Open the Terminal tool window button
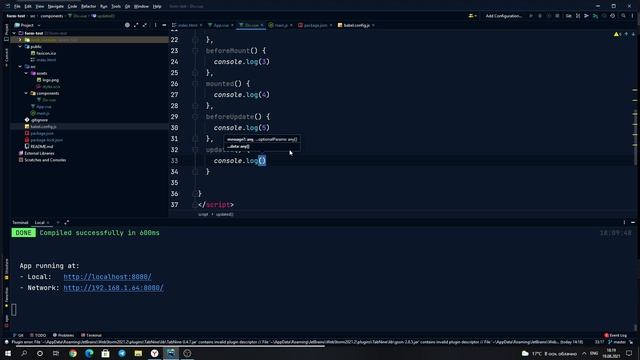640x360 pixels. (x=91, y=336)
